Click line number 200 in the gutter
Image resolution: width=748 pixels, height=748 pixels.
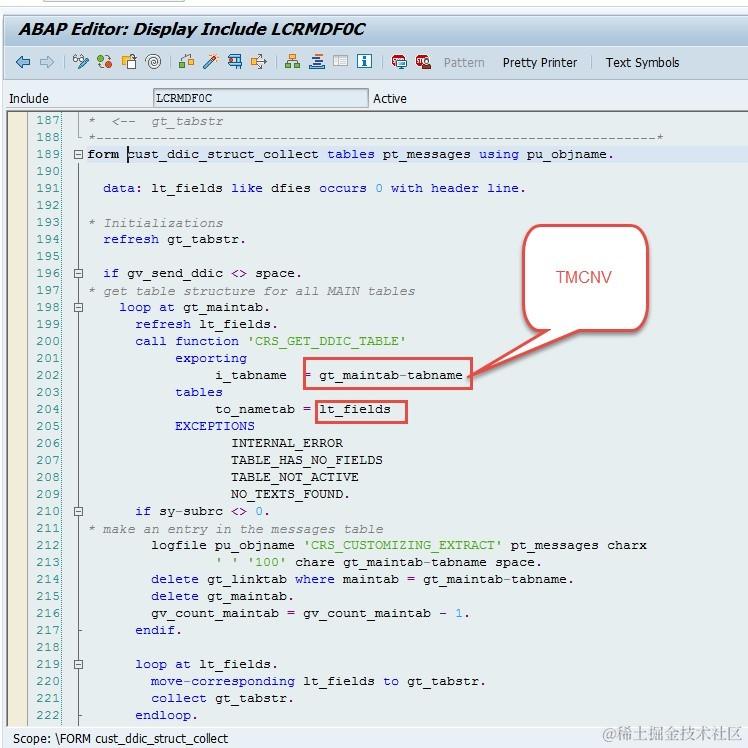(48, 341)
